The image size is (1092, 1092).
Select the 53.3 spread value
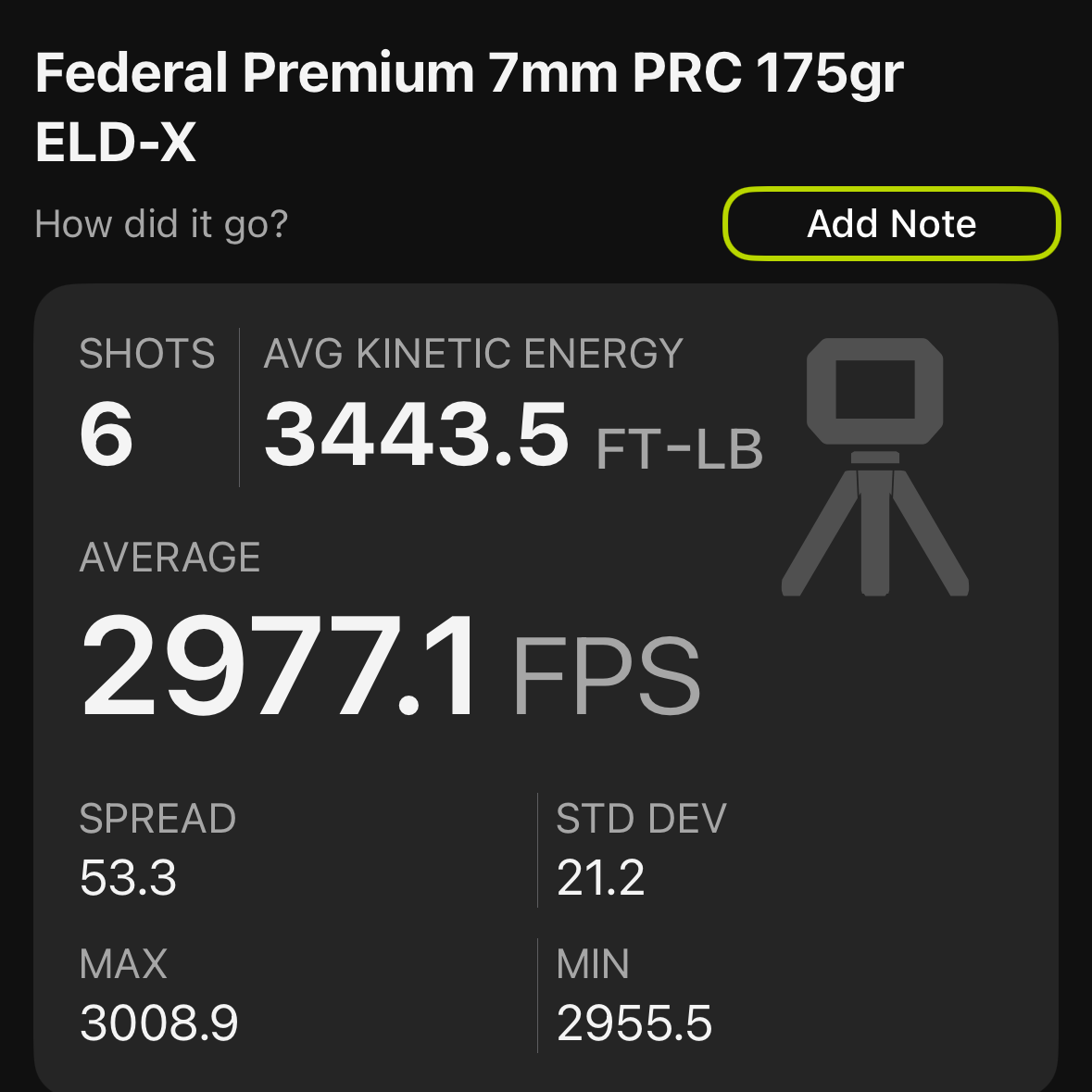128,877
